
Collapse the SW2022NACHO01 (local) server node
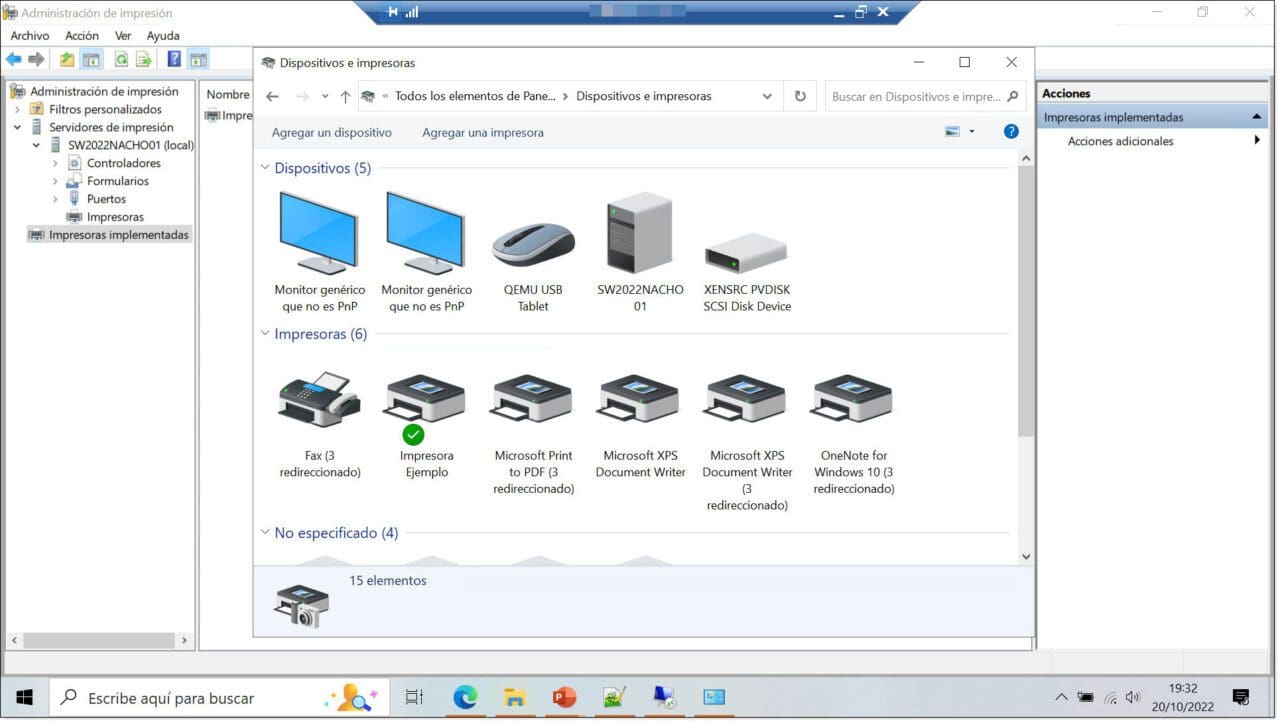(37, 145)
